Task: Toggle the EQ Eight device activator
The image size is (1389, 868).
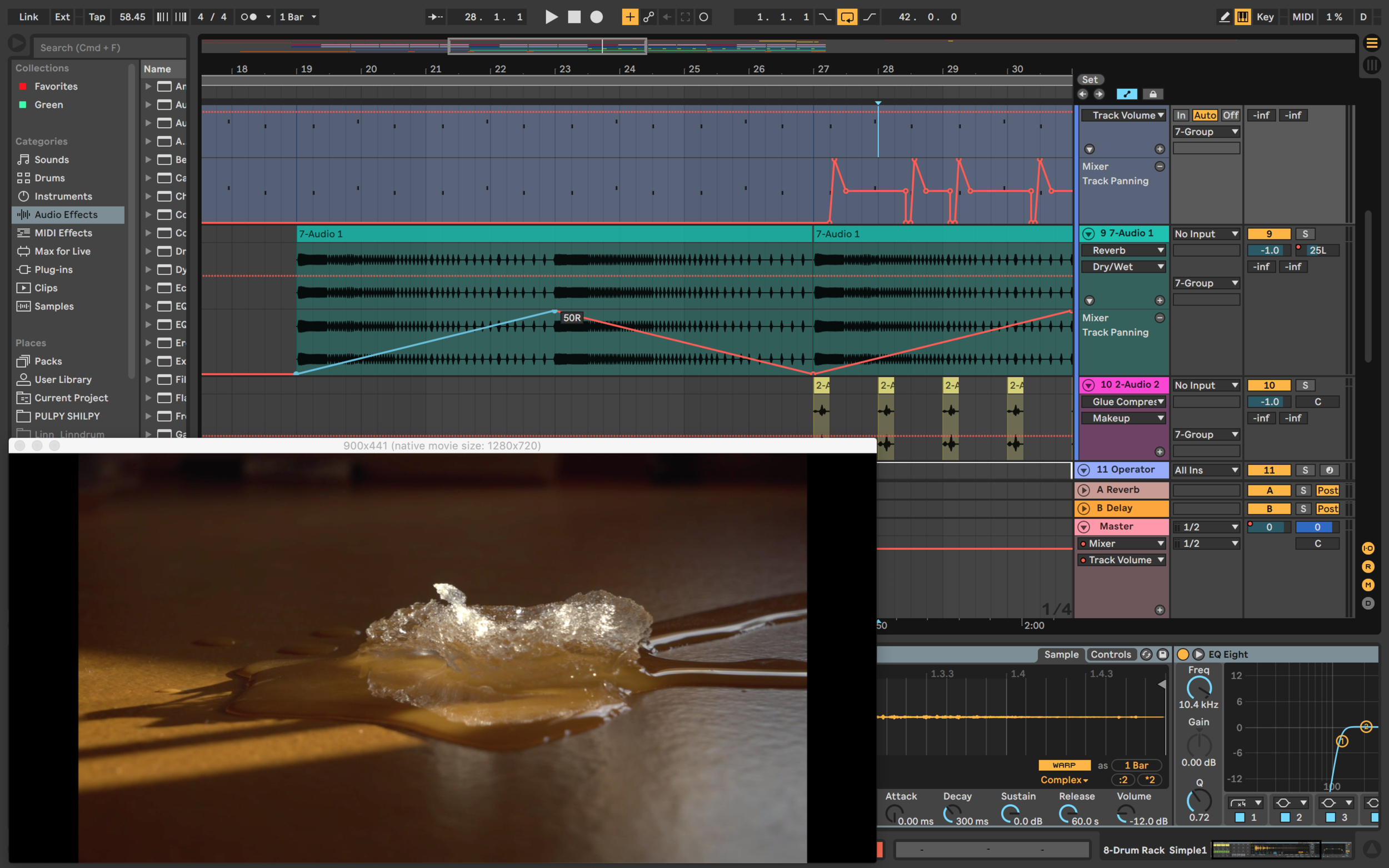Action: point(1183,654)
